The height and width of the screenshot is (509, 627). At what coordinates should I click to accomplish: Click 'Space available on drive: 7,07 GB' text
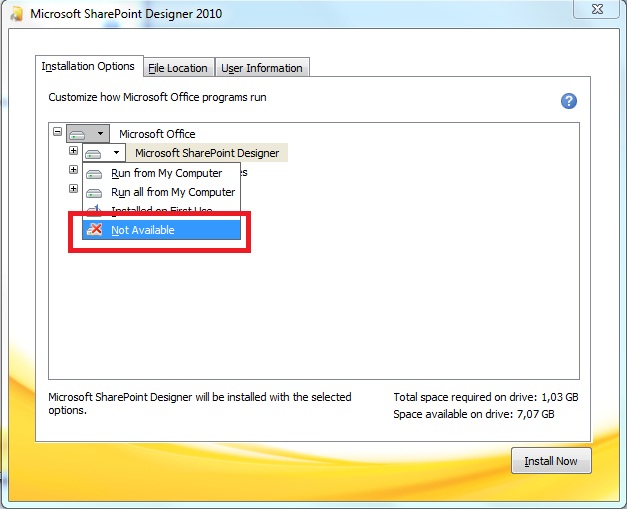pos(474,414)
